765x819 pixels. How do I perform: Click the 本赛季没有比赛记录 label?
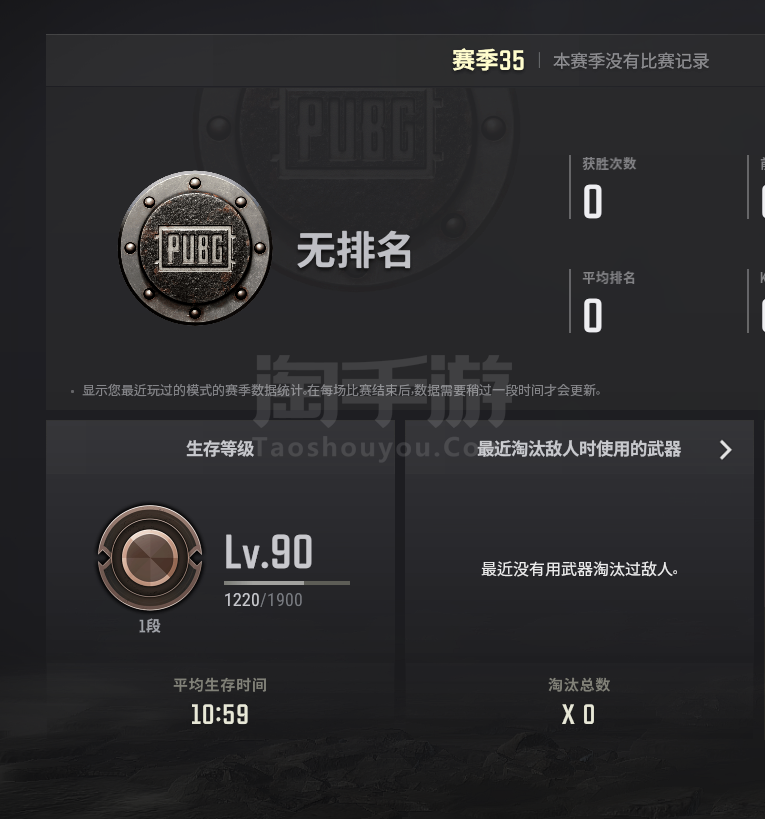[x=631, y=61]
